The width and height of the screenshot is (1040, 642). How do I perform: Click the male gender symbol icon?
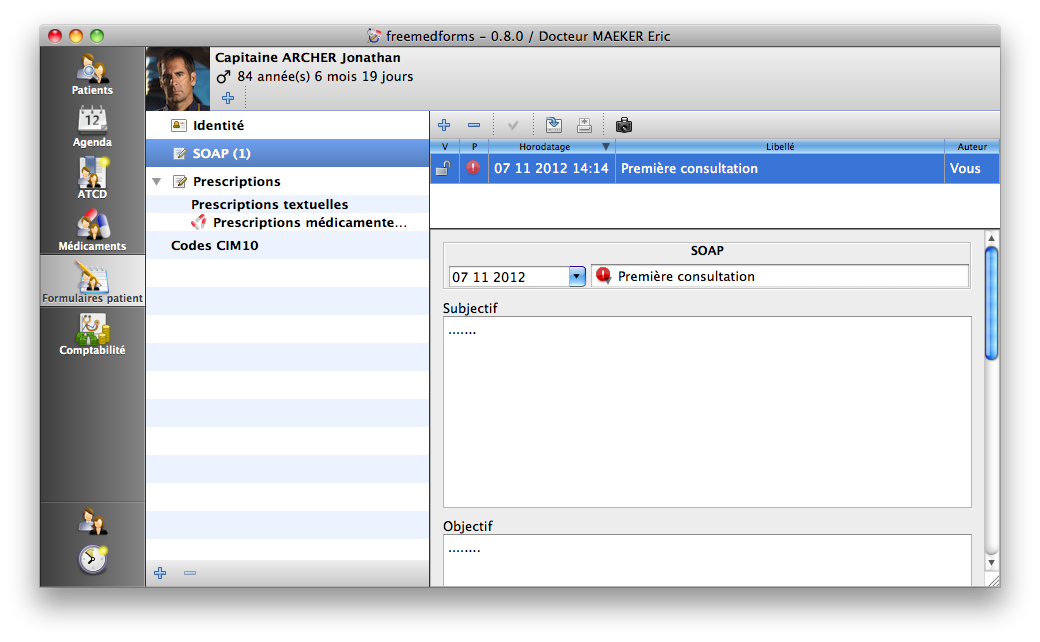tap(224, 77)
